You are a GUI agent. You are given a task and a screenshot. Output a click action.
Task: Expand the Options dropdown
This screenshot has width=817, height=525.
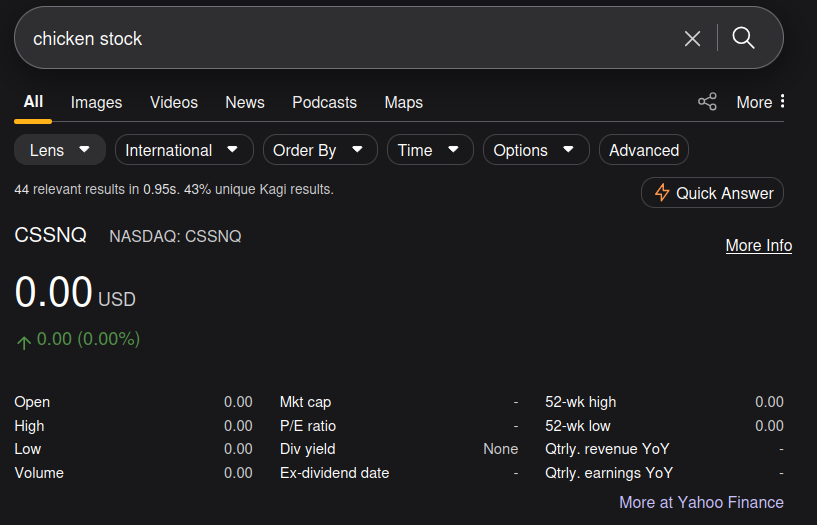click(535, 150)
